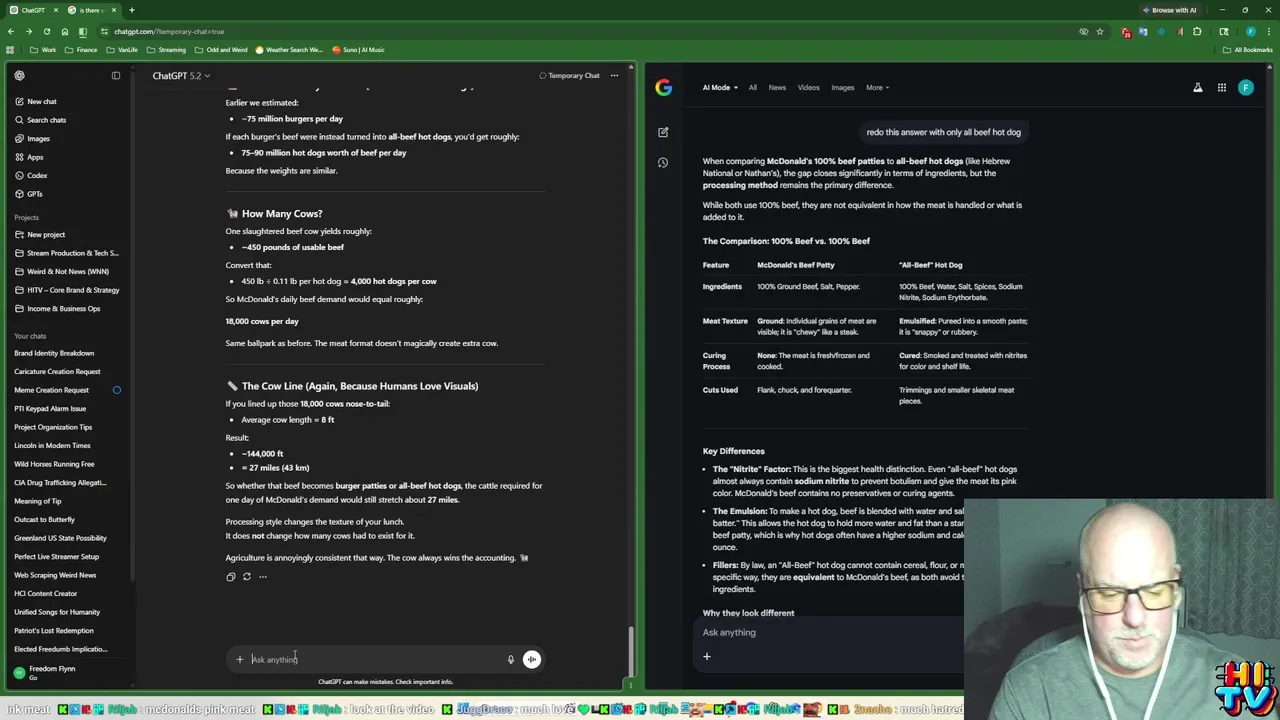Switch to the Google search browser tab
Image resolution: width=1280 pixels, height=720 pixels.
tap(93, 10)
